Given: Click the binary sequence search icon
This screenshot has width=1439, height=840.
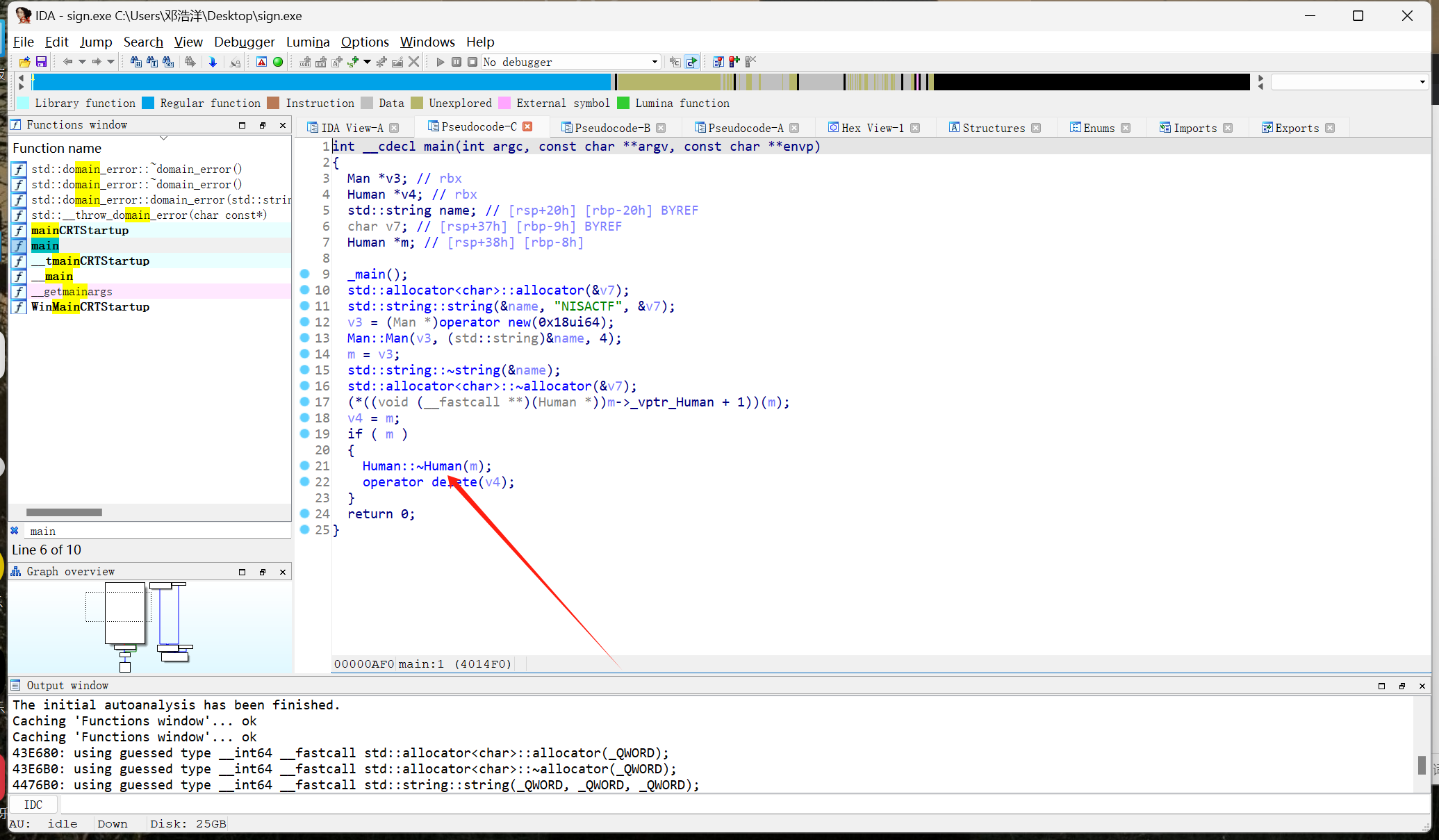Looking at the screenshot, I should (x=168, y=62).
